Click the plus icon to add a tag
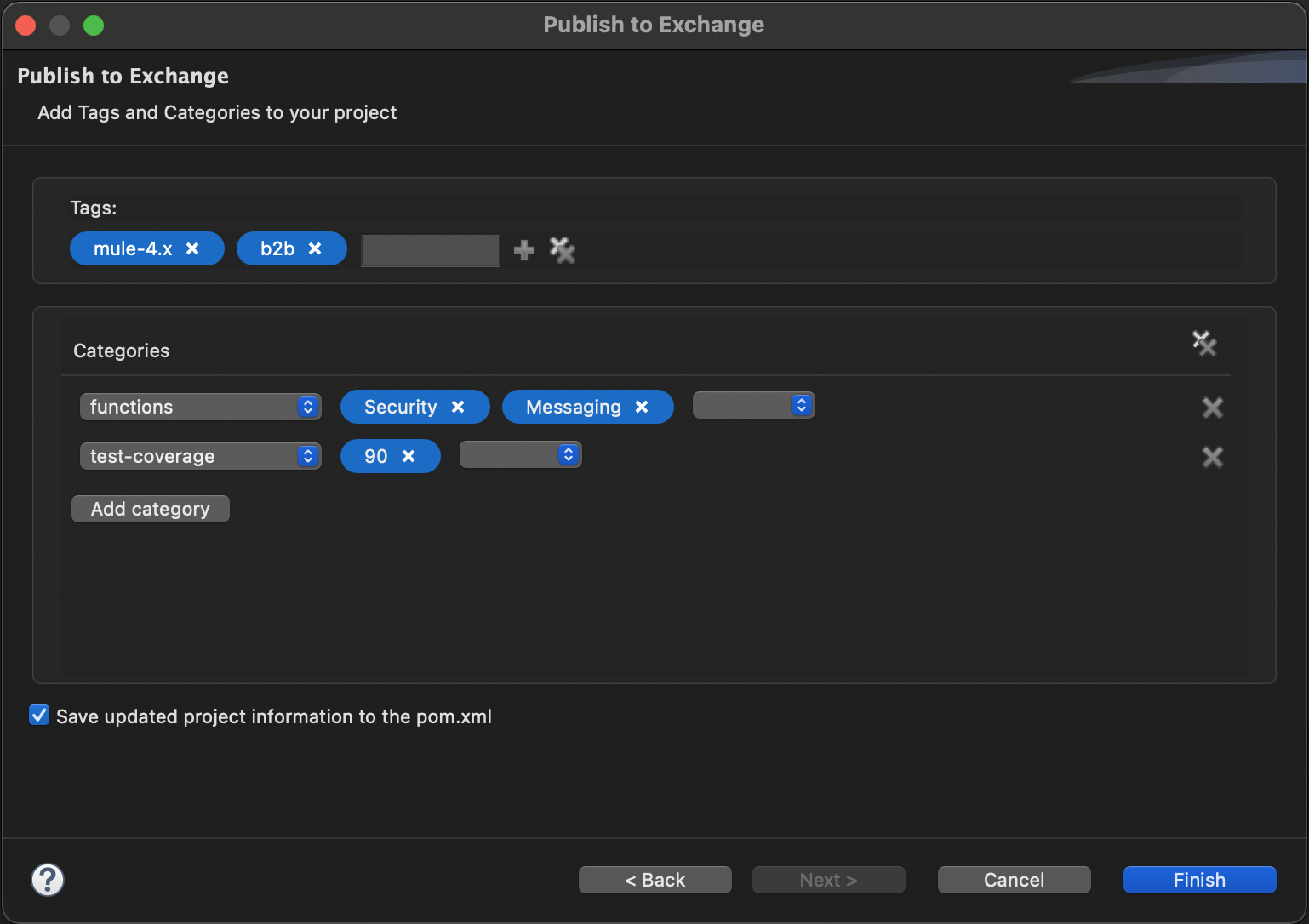1309x924 pixels. [523, 250]
